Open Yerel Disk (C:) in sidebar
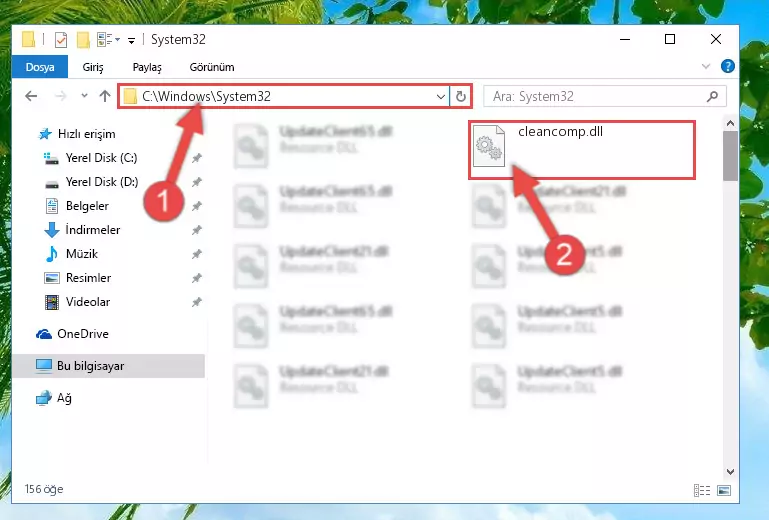The height and width of the screenshot is (520, 769). pos(101,158)
